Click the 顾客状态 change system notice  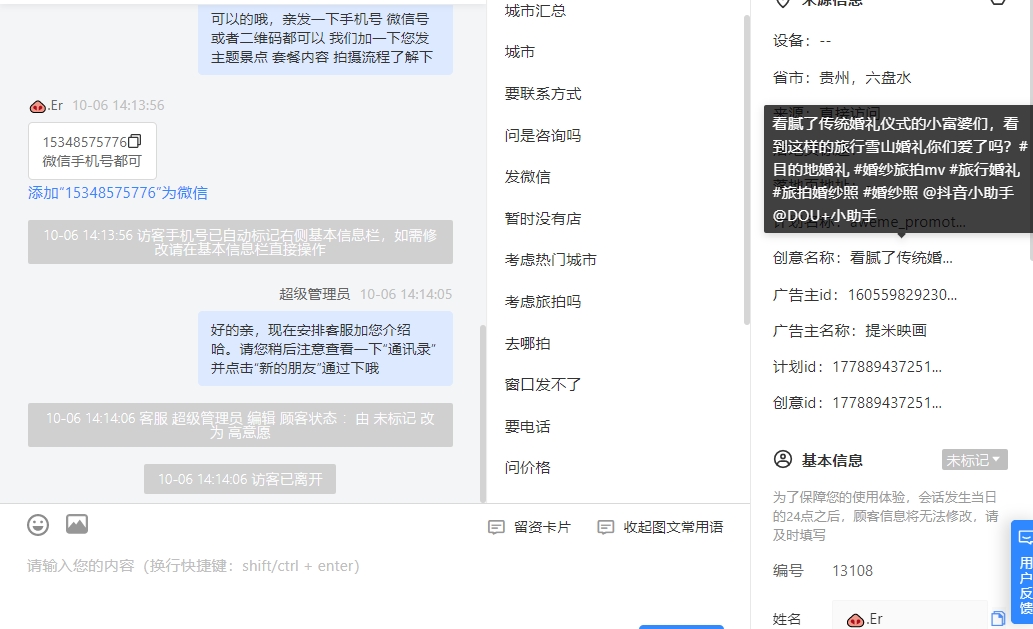point(240,425)
